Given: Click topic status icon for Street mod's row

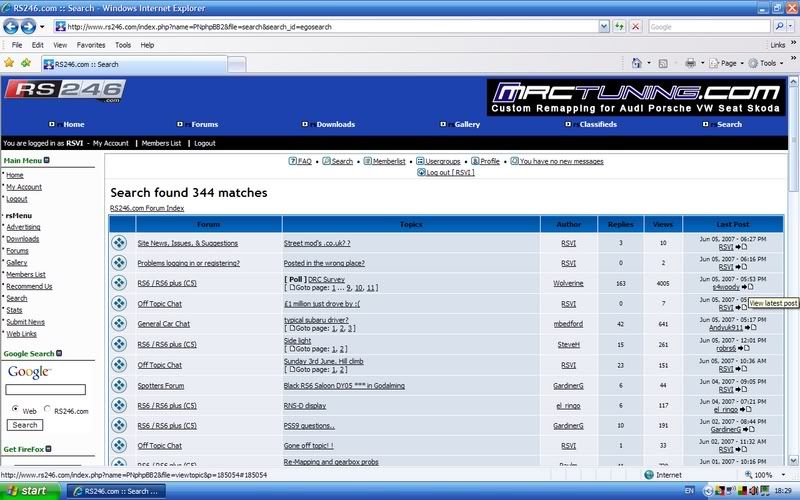Looking at the screenshot, I should click(x=119, y=243).
